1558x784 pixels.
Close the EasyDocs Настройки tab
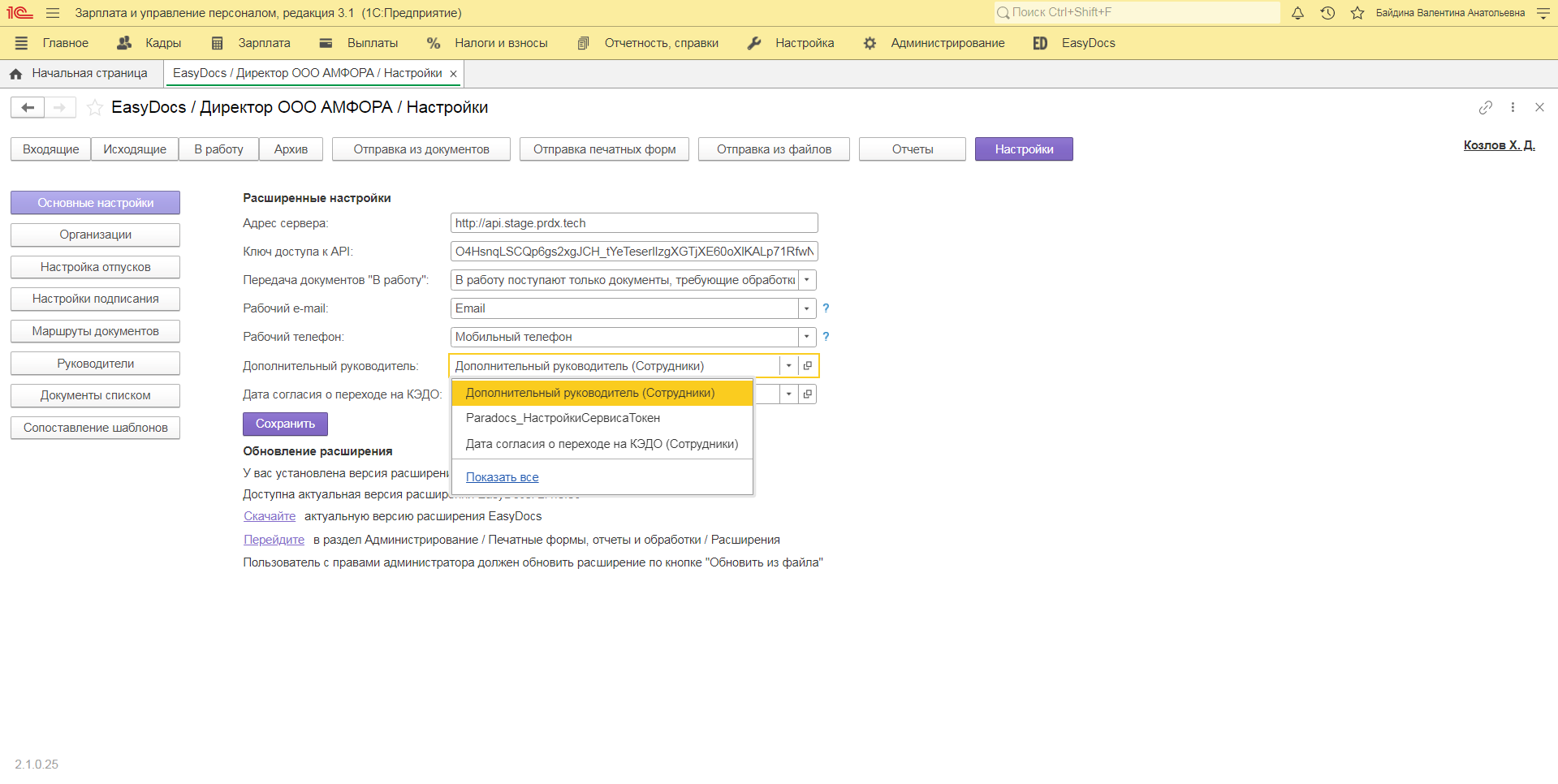pos(454,74)
